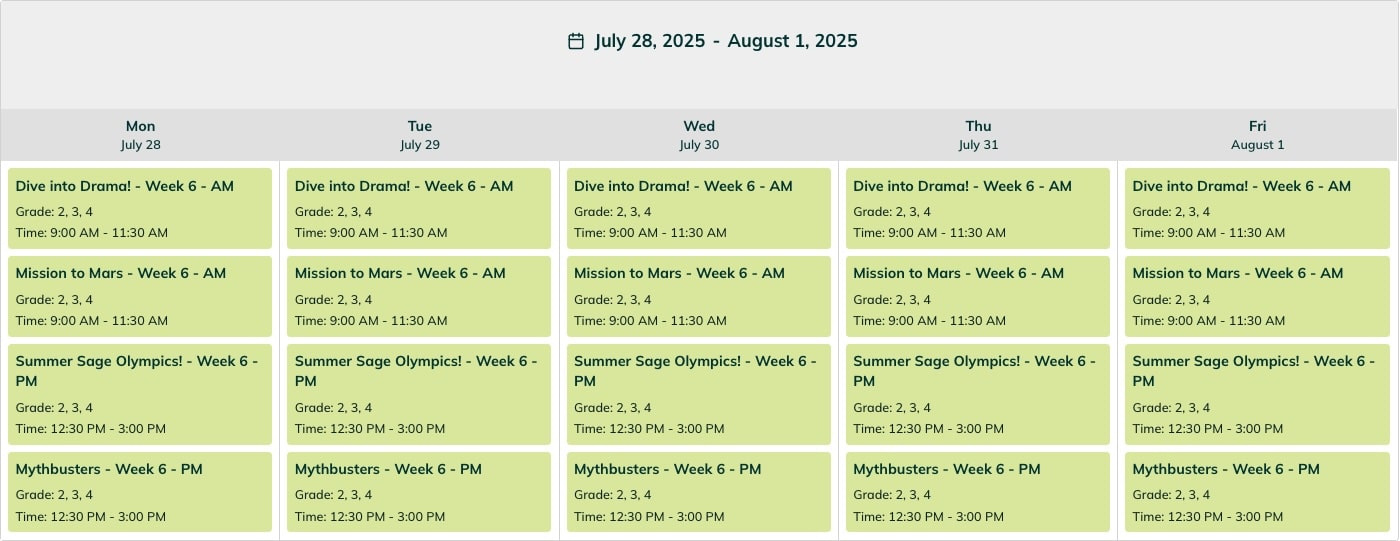The width and height of the screenshot is (1400, 541).
Task: Open Monday's Mythbusters PM session
Action: click(140, 492)
